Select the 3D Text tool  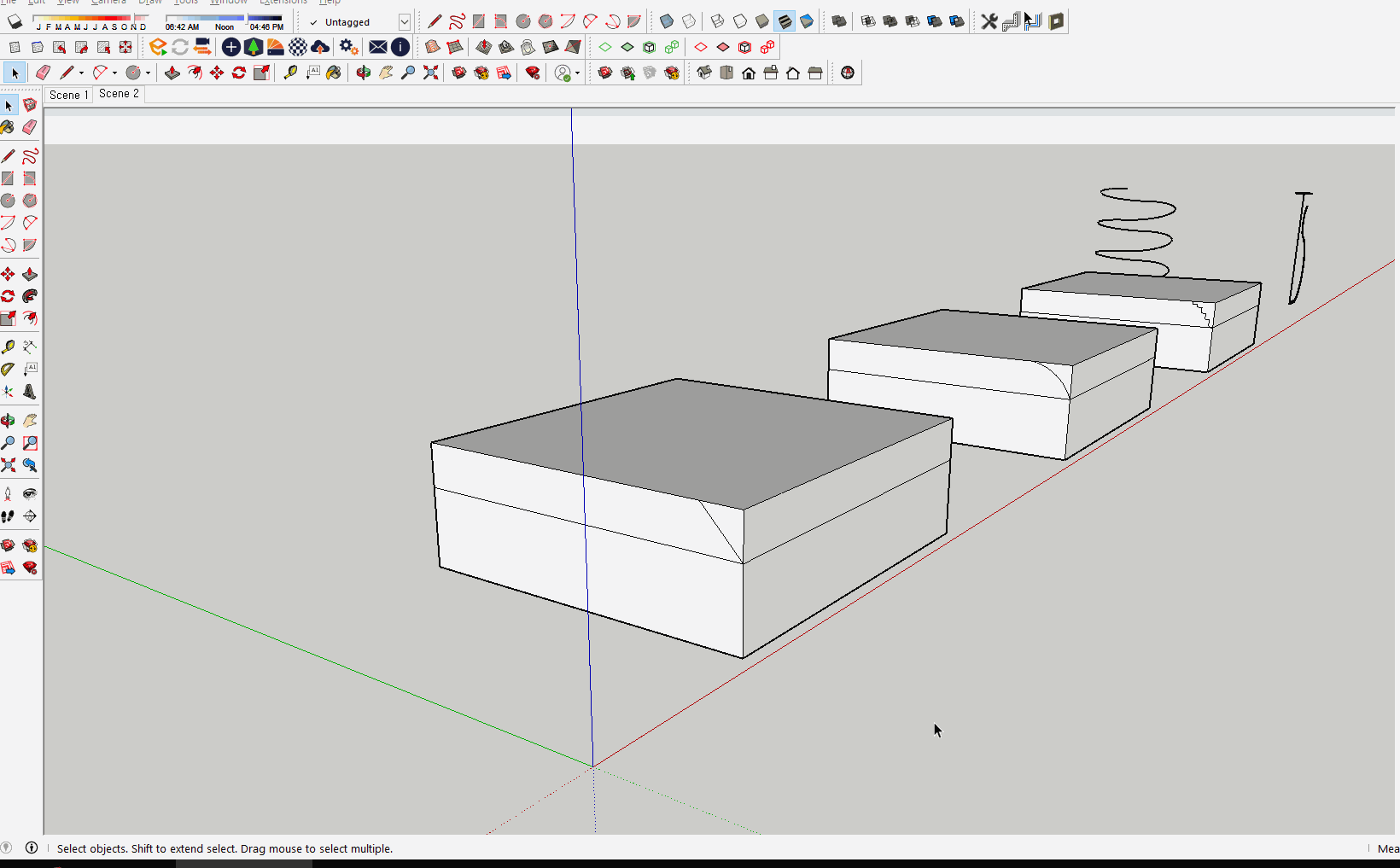(30, 392)
